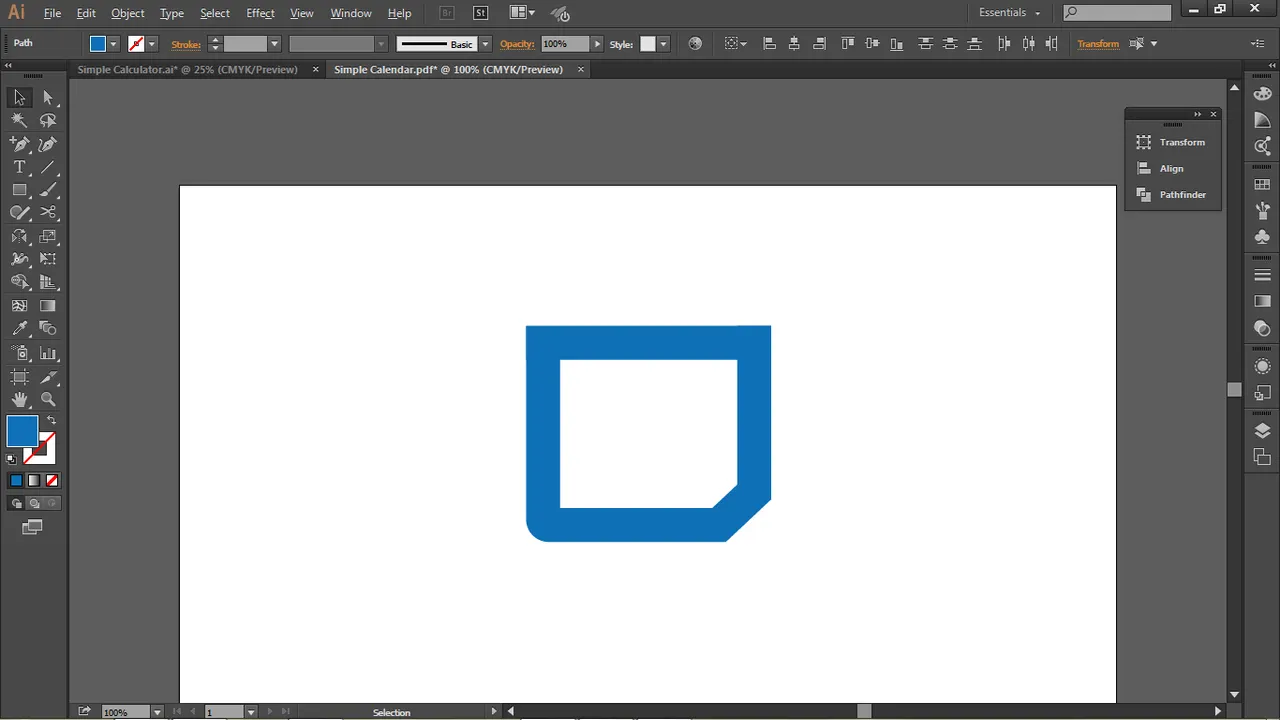
Task: Enable Draw Behind mode
Action: [x=34, y=504]
